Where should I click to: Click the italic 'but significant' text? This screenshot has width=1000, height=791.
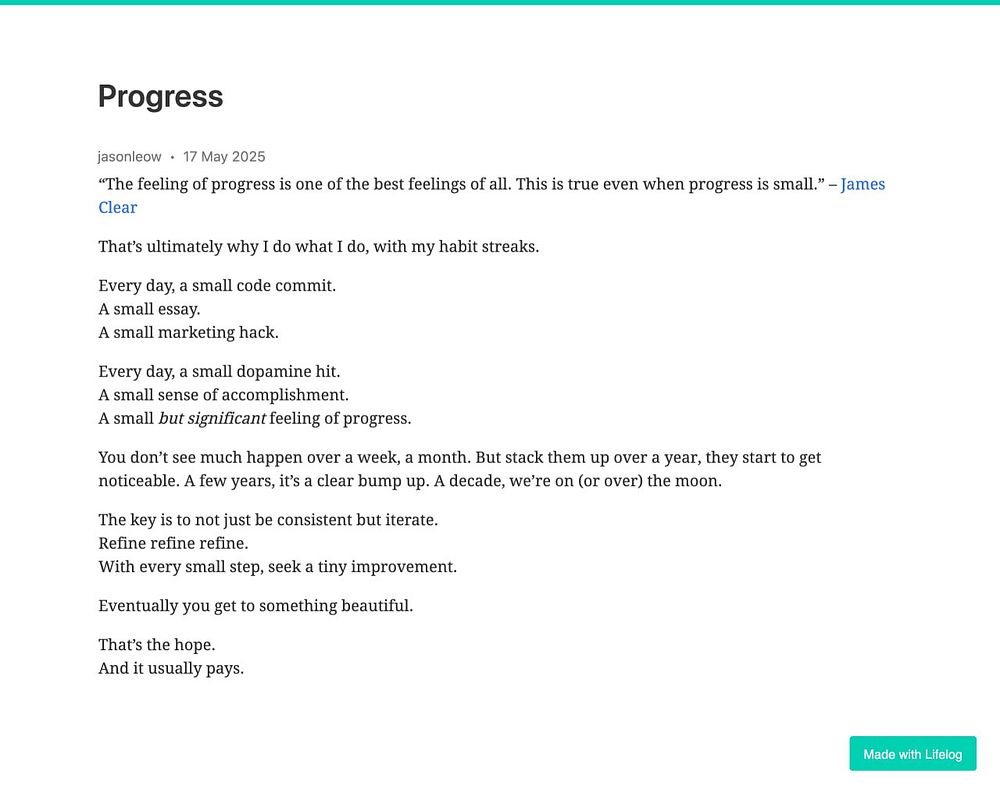tap(212, 418)
